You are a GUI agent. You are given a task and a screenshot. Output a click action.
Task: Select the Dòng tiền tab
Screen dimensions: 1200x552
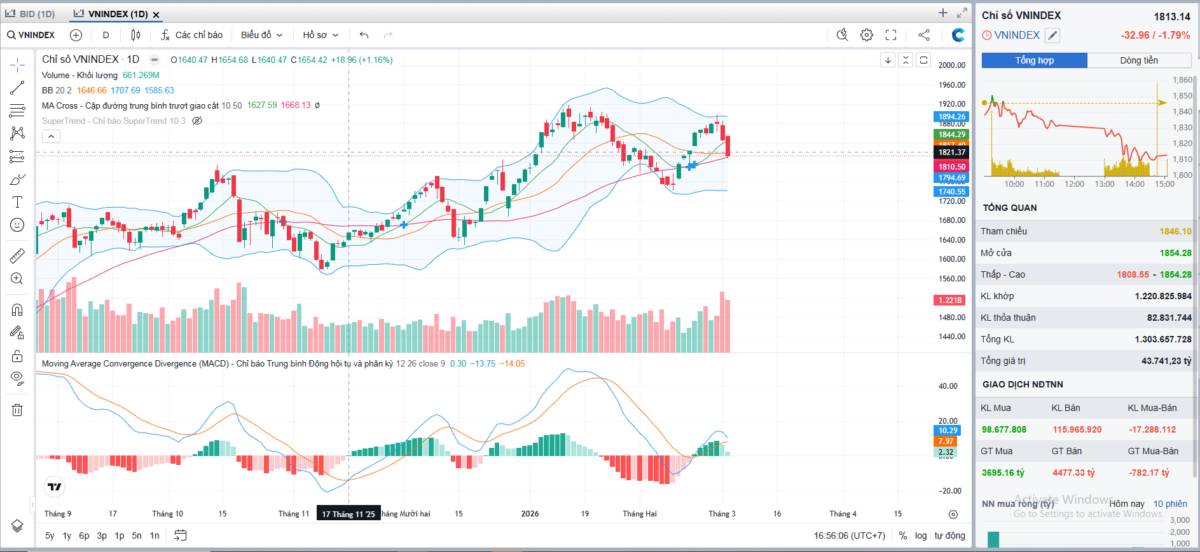[x=1139, y=60]
